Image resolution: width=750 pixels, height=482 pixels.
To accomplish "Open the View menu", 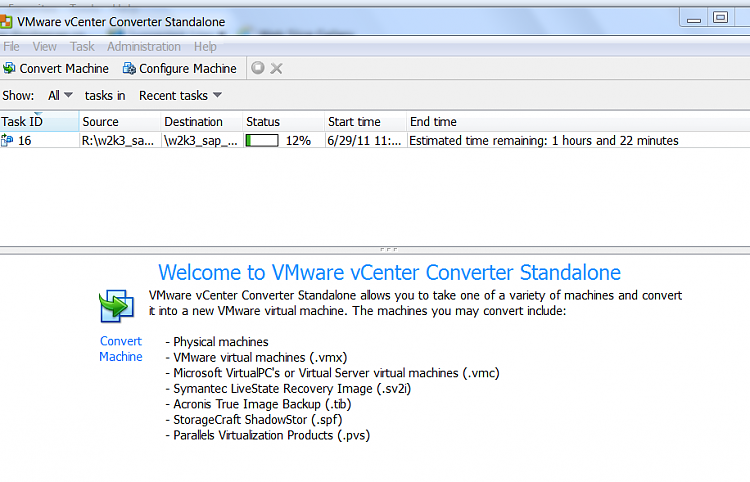I will click(44, 46).
